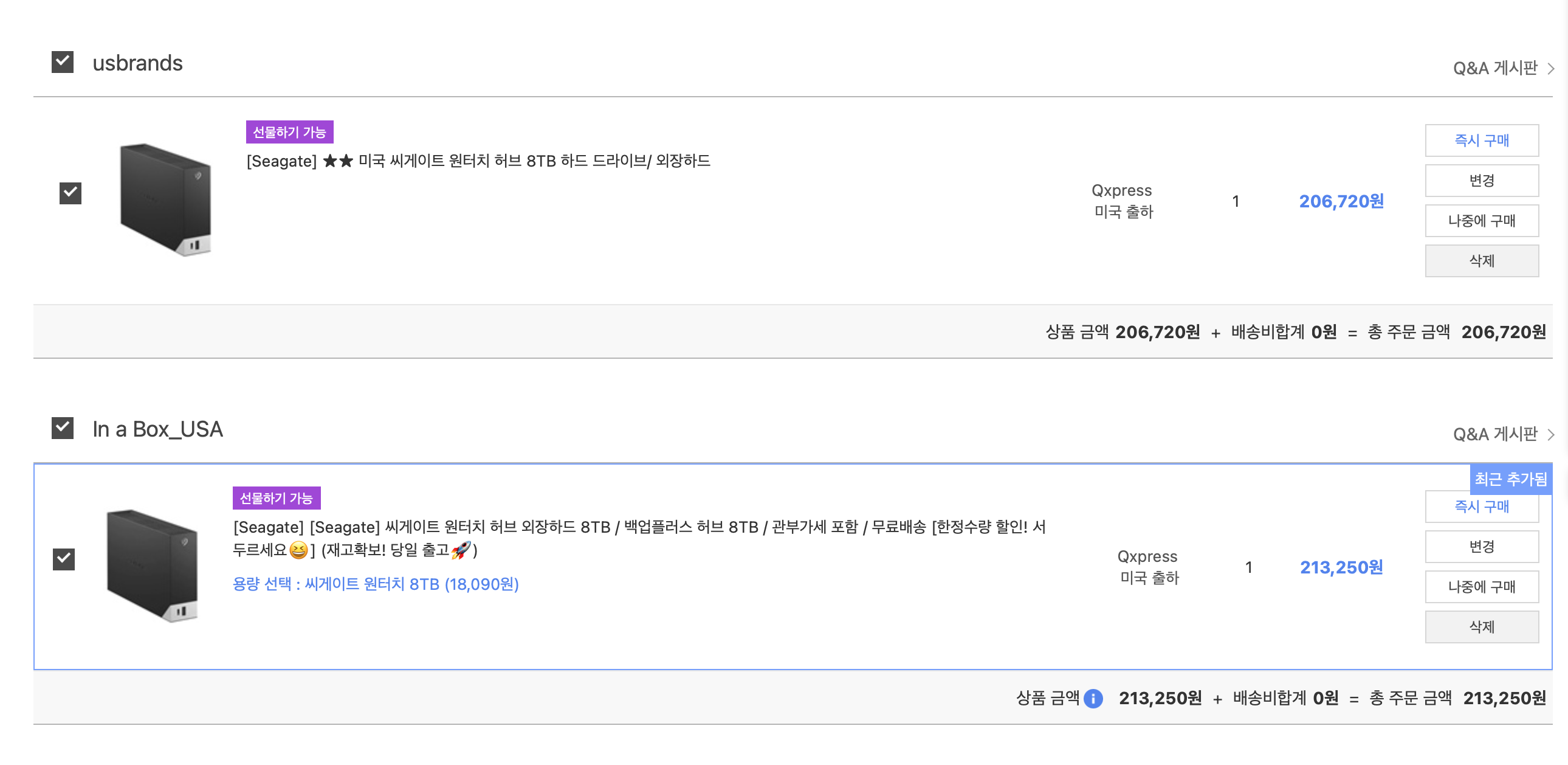Toggle checkbox for first Seagate 8TB item
1568x765 pixels.
coord(70,193)
